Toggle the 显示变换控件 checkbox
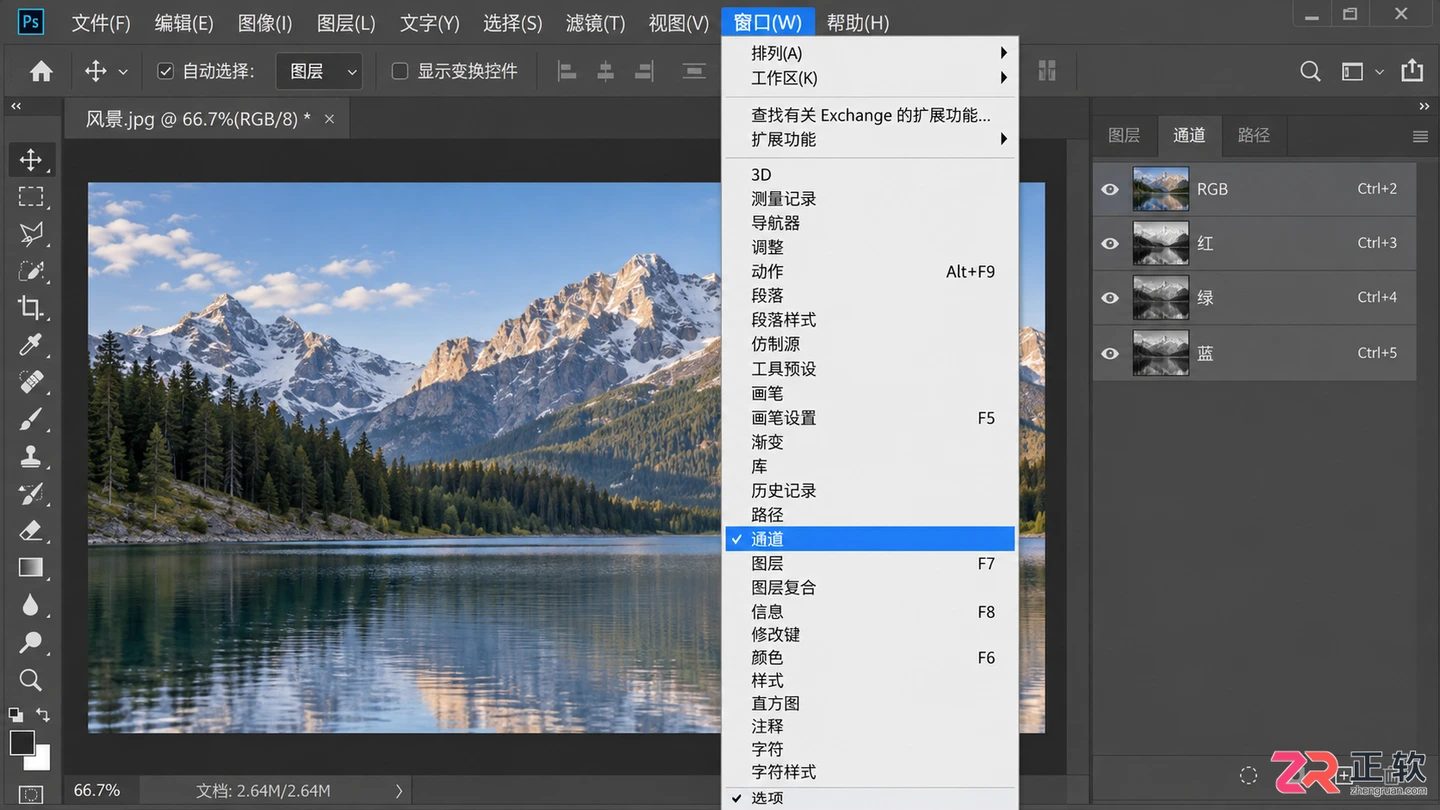The width and height of the screenshot is (1440, 810). (x=400, y=71)
